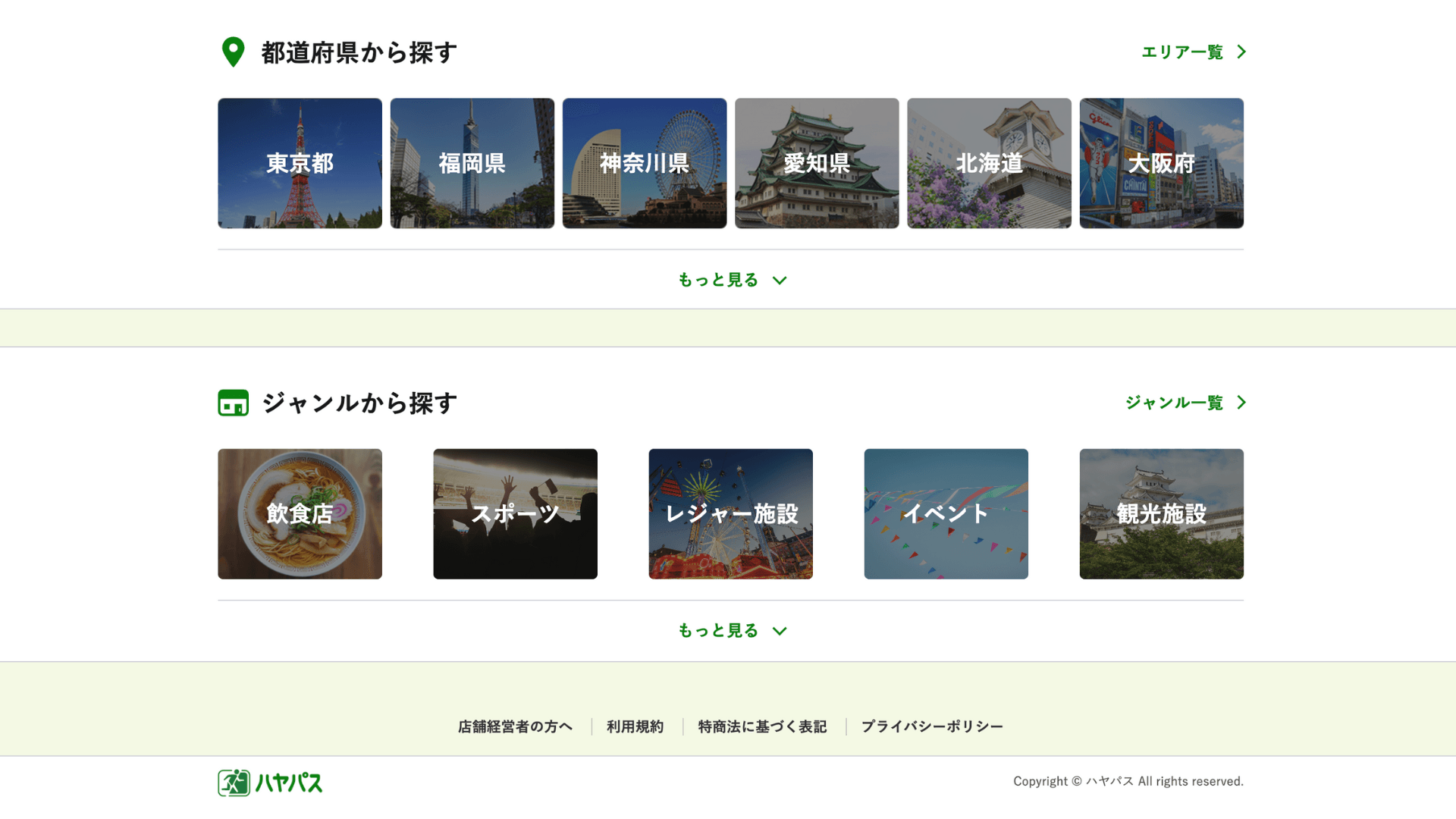The height and width of the screenshot is (819, 1456).
Task: Select the 飲食店 genre tile
Action: (x=300, y=514)
